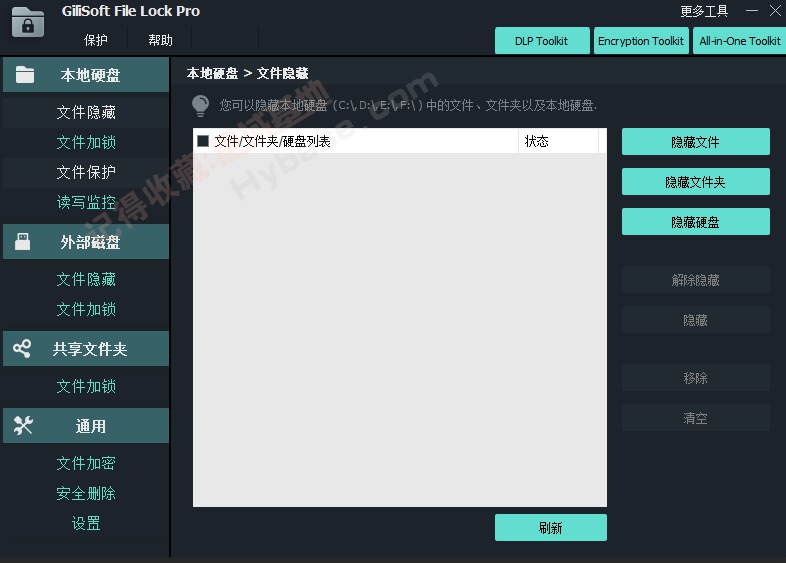Image resolution: width=786 pixels, height=563 pixels.
Task: Click the folder icon beside 本地硬盘
Action: pyautogui.click(x=25, y=75)
